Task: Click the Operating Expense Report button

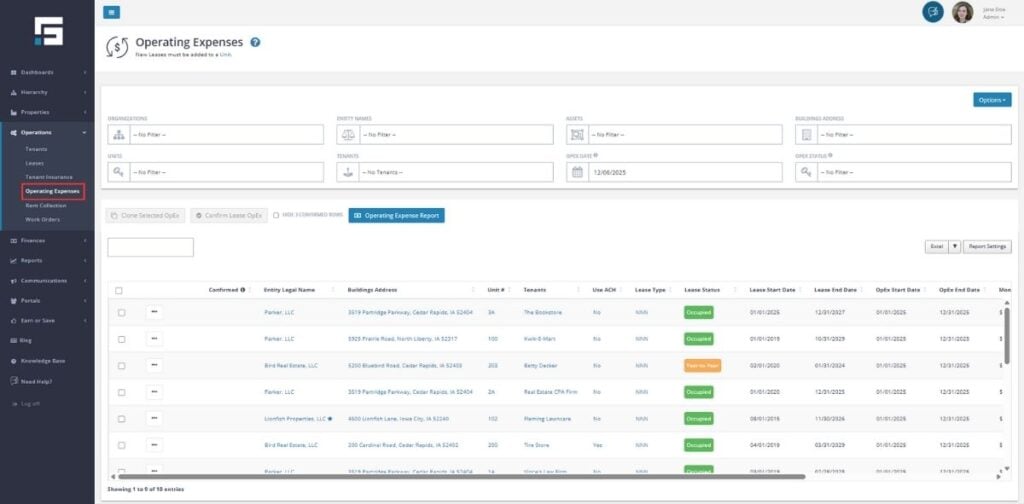Action: (x=396, y=215)
